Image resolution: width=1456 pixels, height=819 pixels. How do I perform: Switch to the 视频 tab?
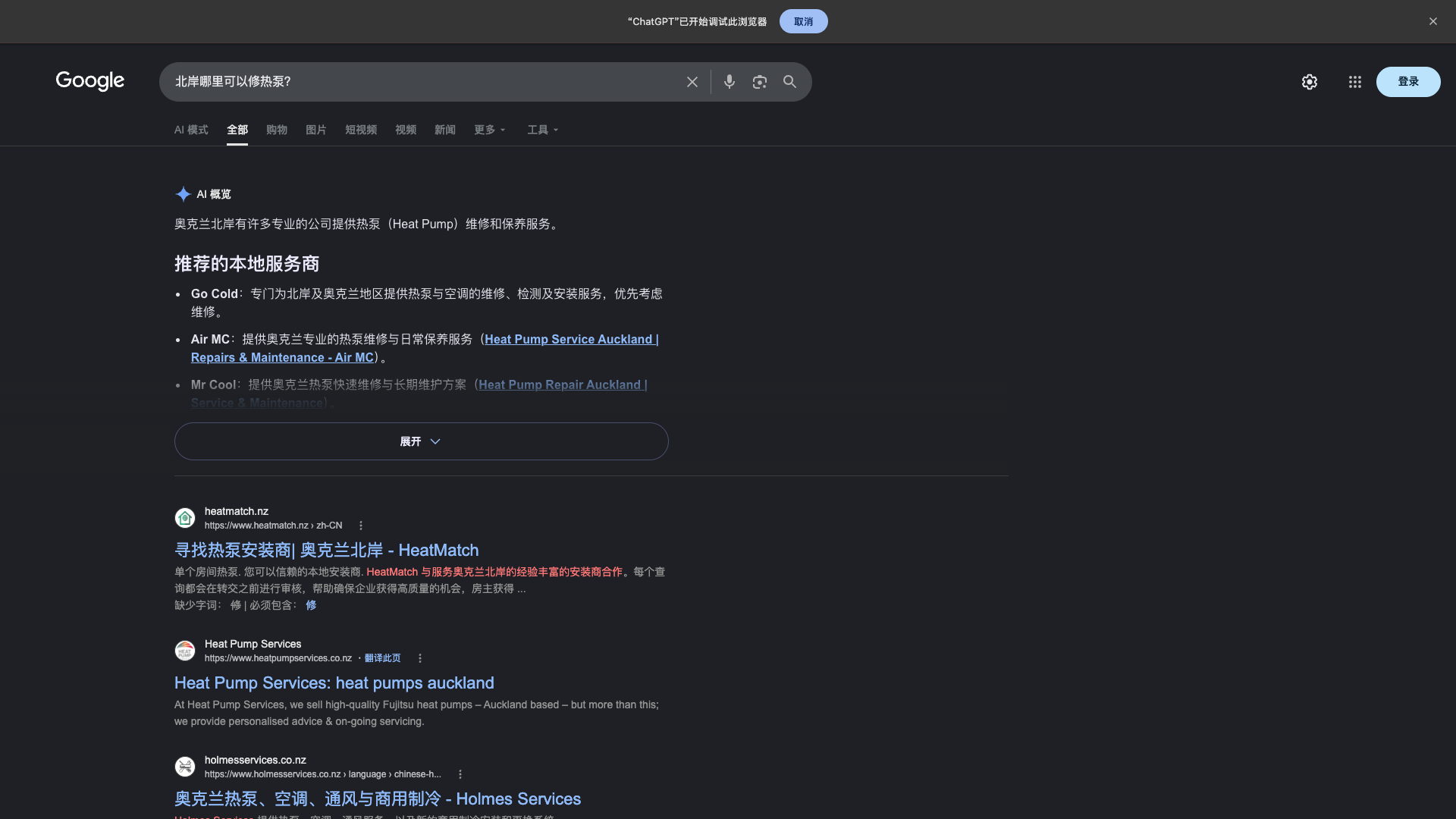pyautogui.click(x=406, y=130)
